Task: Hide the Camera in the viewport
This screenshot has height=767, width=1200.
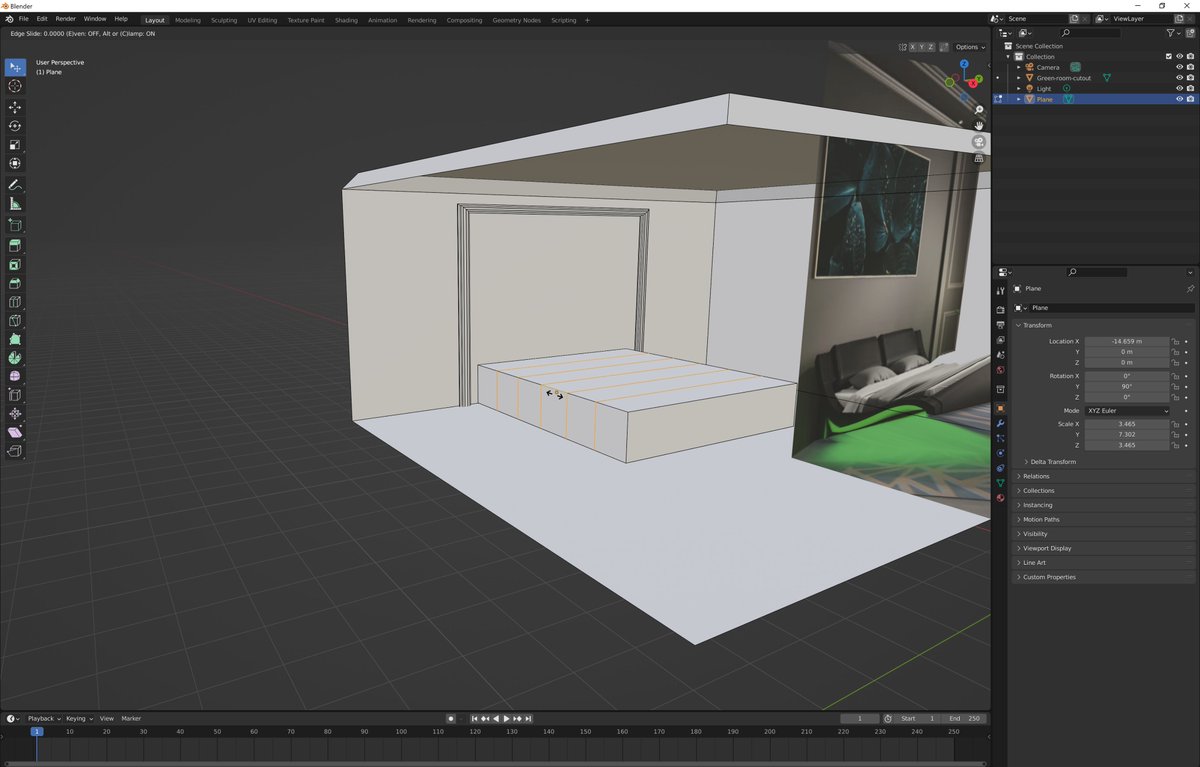Action: [x=1179, y=67]
